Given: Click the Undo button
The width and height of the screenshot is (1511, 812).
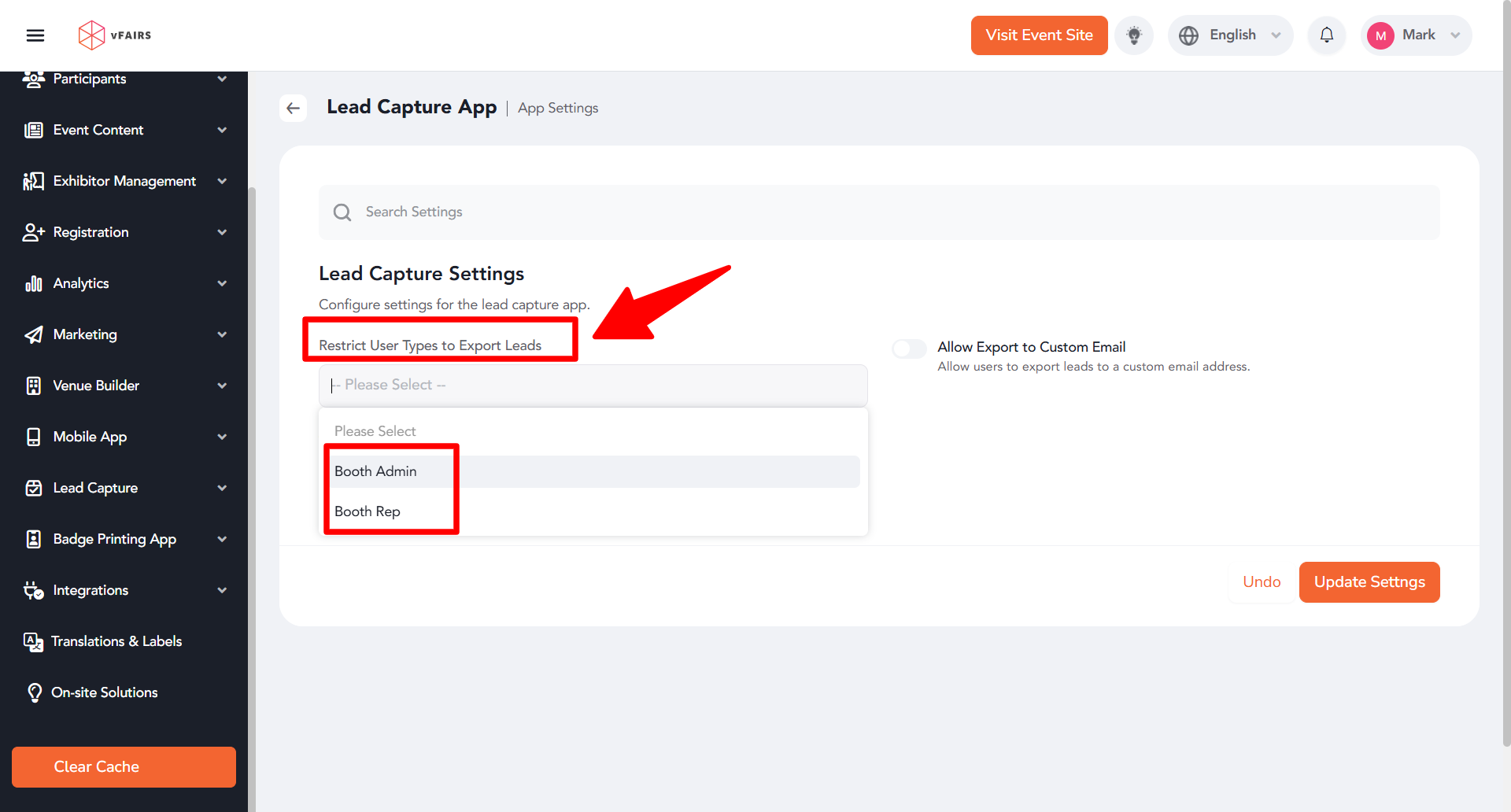Looking at the screenshot, I should [1262, 582].
